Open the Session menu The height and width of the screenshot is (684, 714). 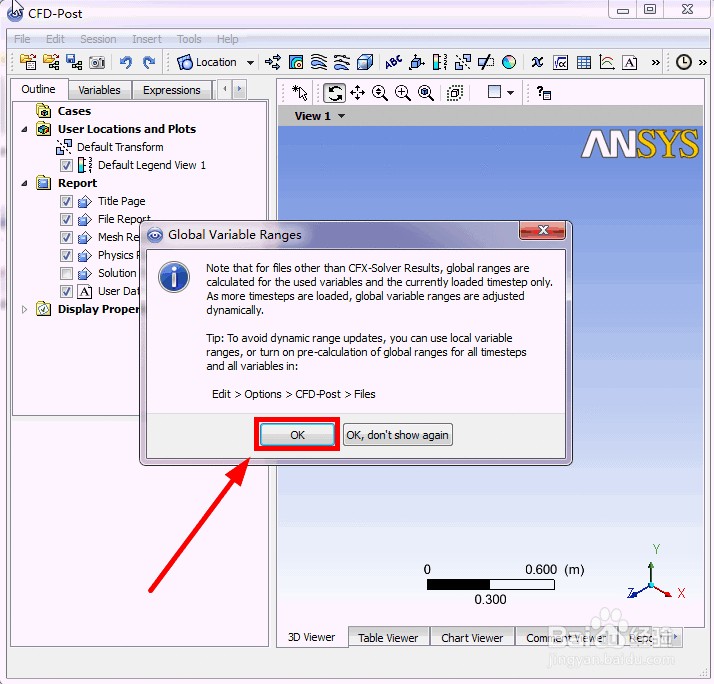pyautogui.click(x=98, y=39)
